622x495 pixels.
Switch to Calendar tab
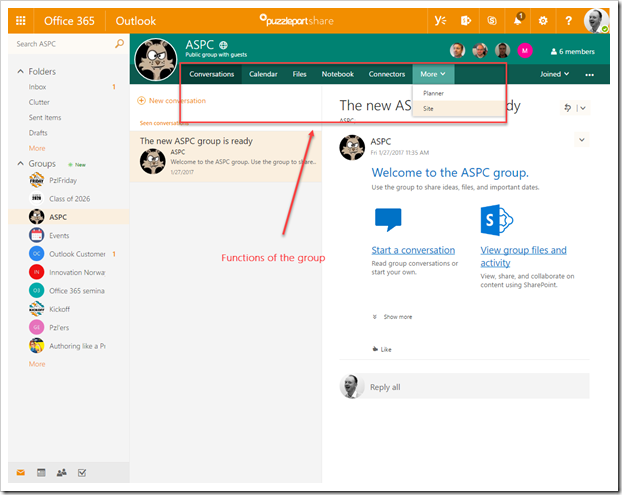(263, 74)
